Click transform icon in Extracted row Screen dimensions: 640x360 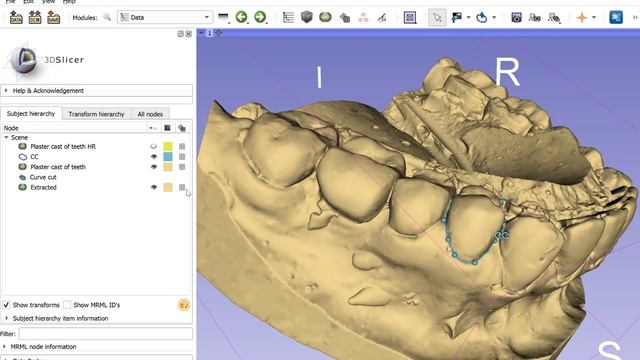pyautogui.click(x=182, y=187)
